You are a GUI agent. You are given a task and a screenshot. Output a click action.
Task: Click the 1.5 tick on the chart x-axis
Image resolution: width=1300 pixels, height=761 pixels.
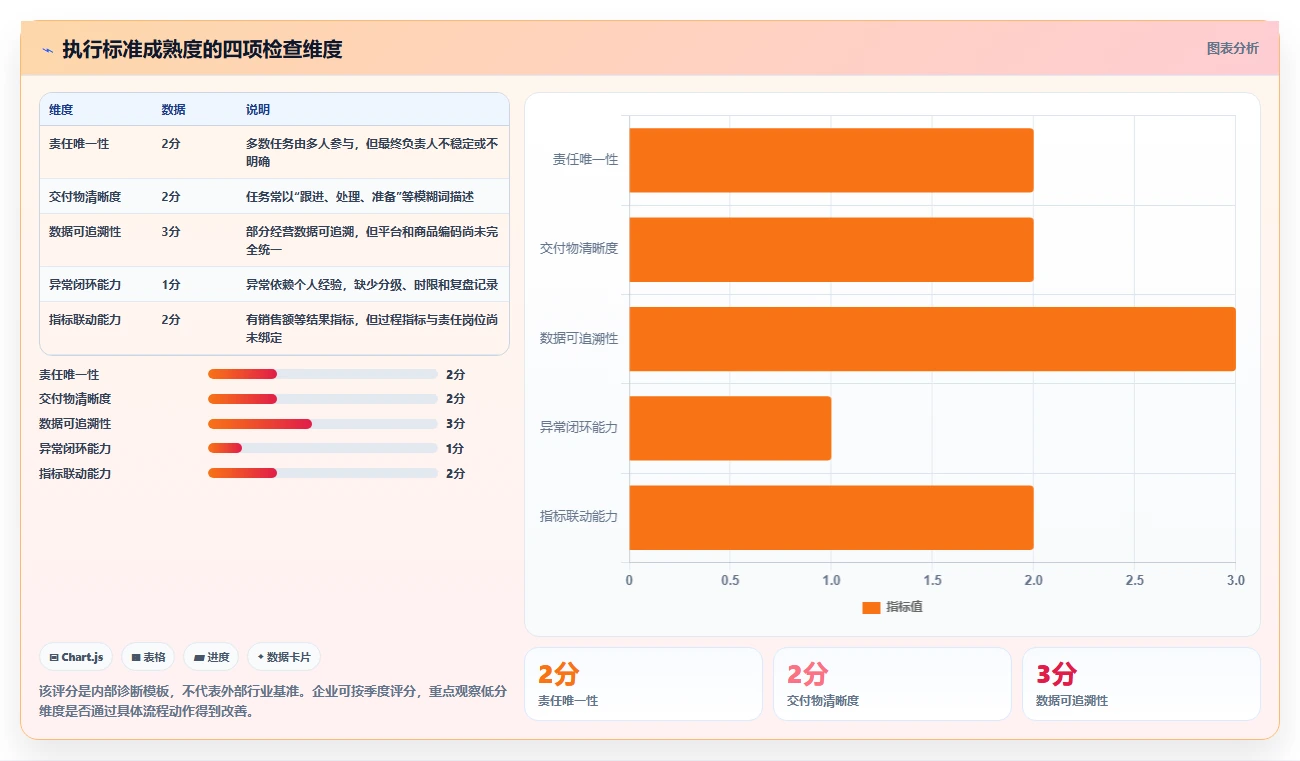932,580
